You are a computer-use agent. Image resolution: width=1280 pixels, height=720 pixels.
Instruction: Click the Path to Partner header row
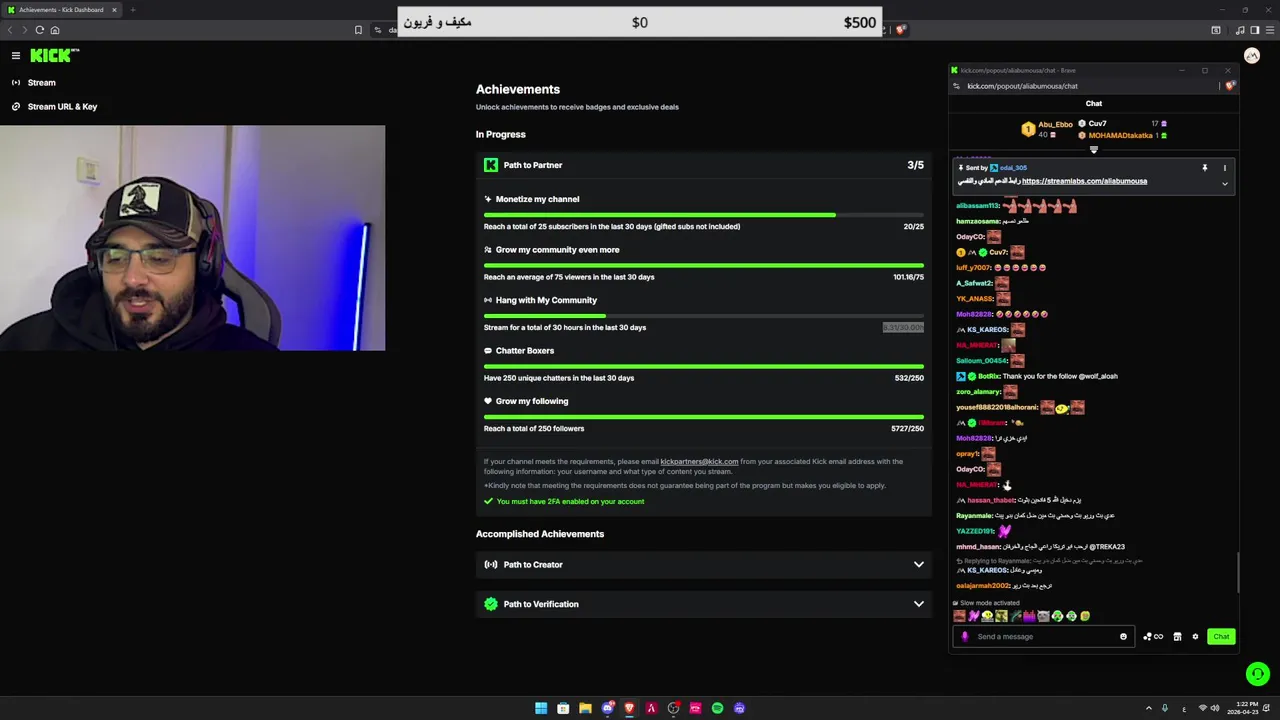(x=704, y=165)
